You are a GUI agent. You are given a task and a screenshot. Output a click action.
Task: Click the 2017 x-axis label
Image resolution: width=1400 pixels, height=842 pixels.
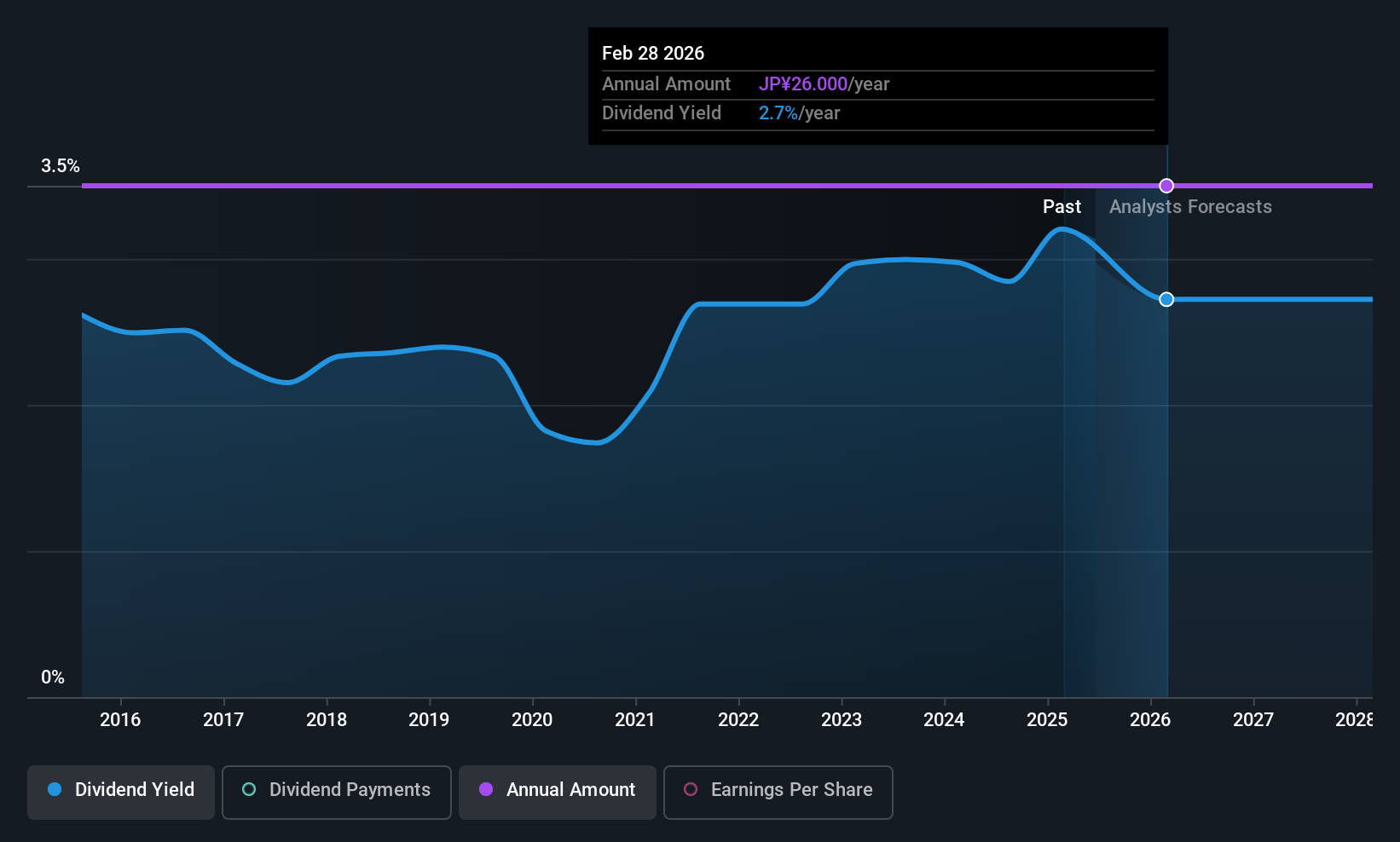[223, 720]
